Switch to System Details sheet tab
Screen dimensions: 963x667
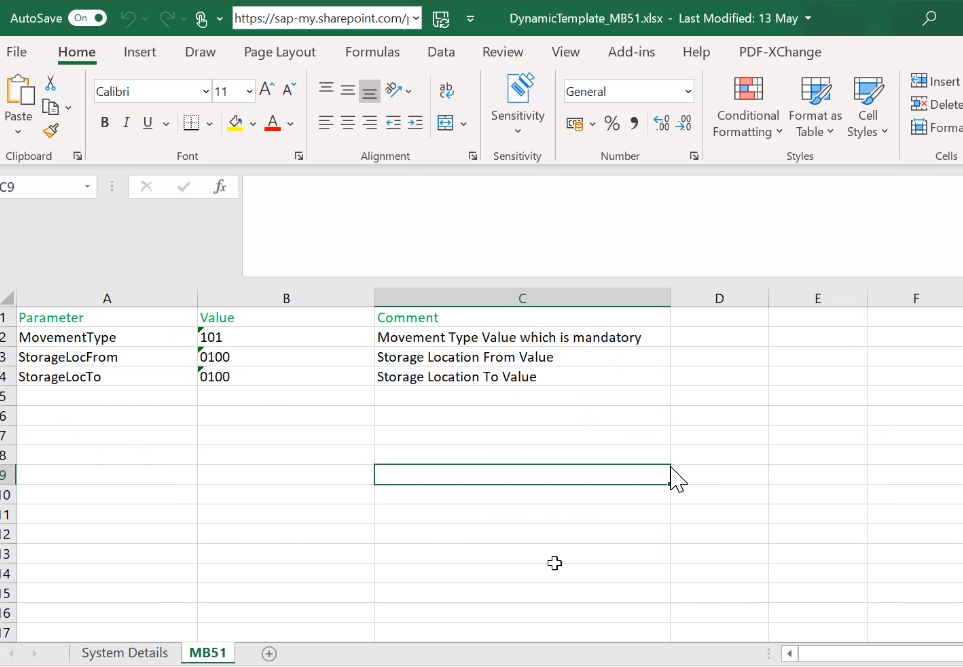point(125,653)
